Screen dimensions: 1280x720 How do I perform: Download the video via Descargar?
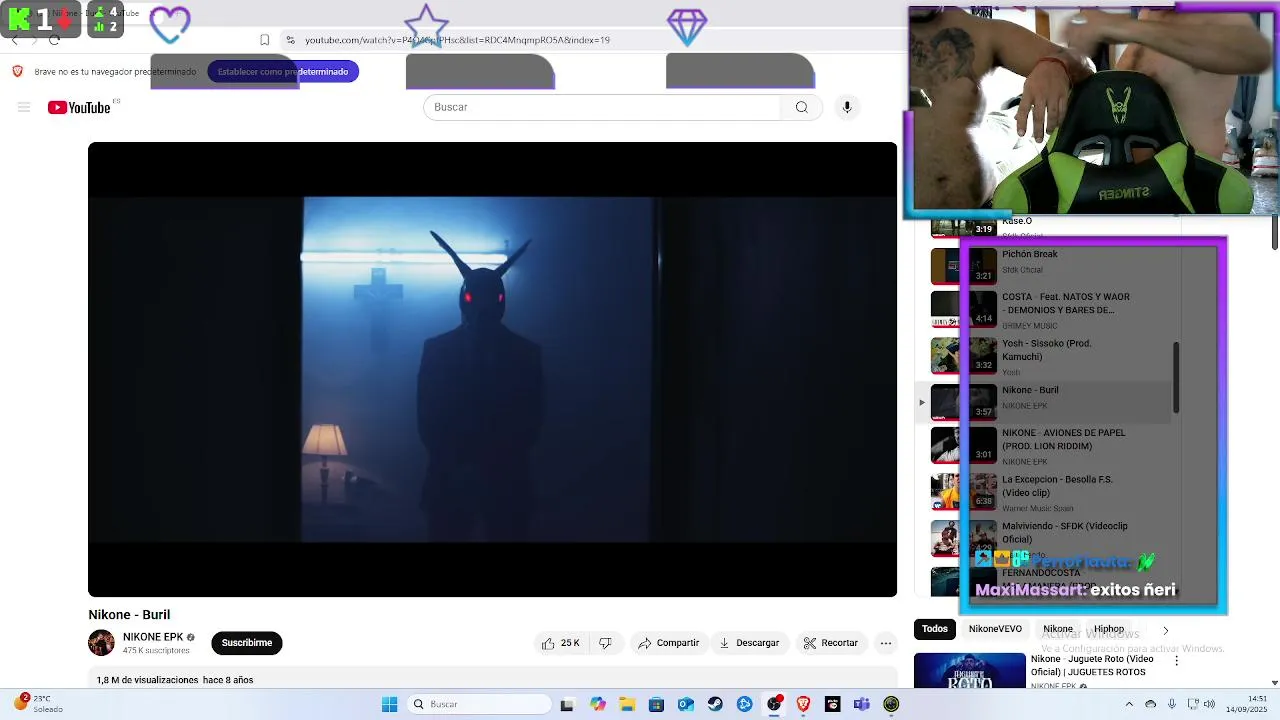[x=749, y=643]
